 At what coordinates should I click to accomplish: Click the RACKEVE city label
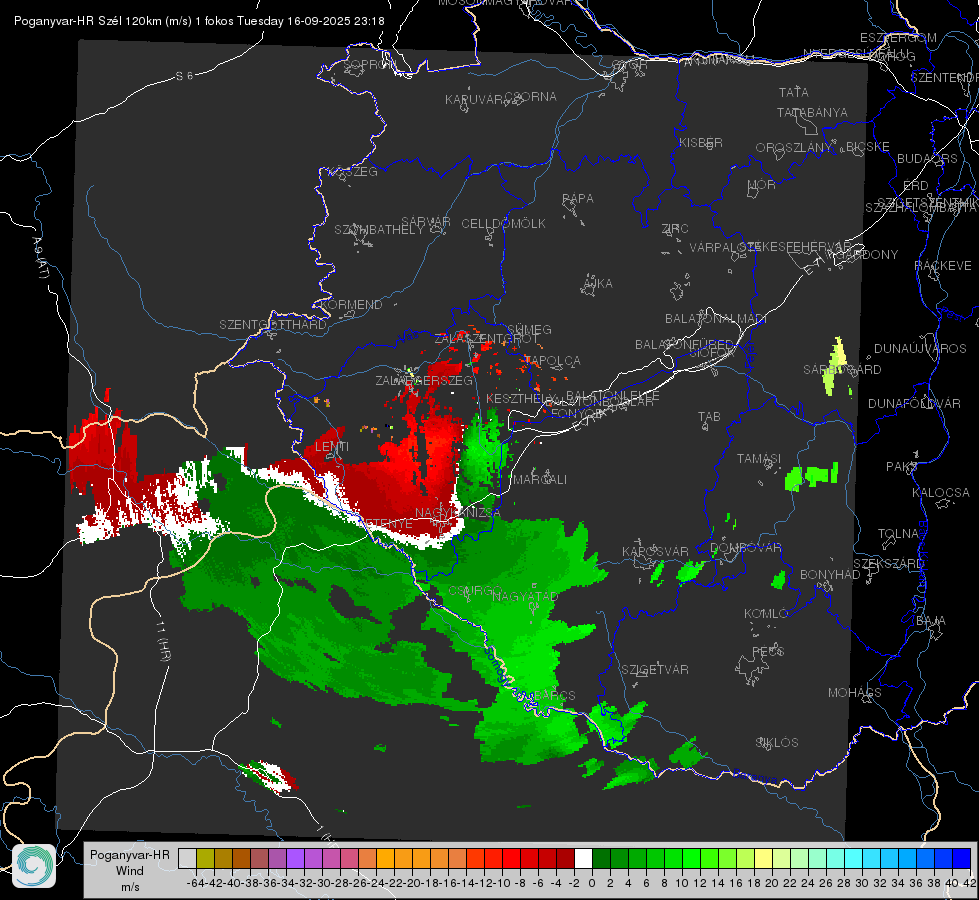click(943, 265)
